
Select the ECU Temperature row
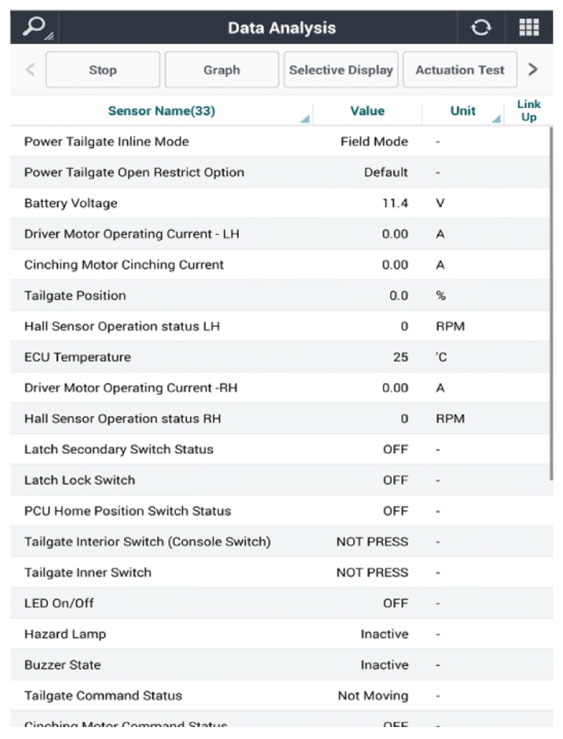click(x=281, y=357)
